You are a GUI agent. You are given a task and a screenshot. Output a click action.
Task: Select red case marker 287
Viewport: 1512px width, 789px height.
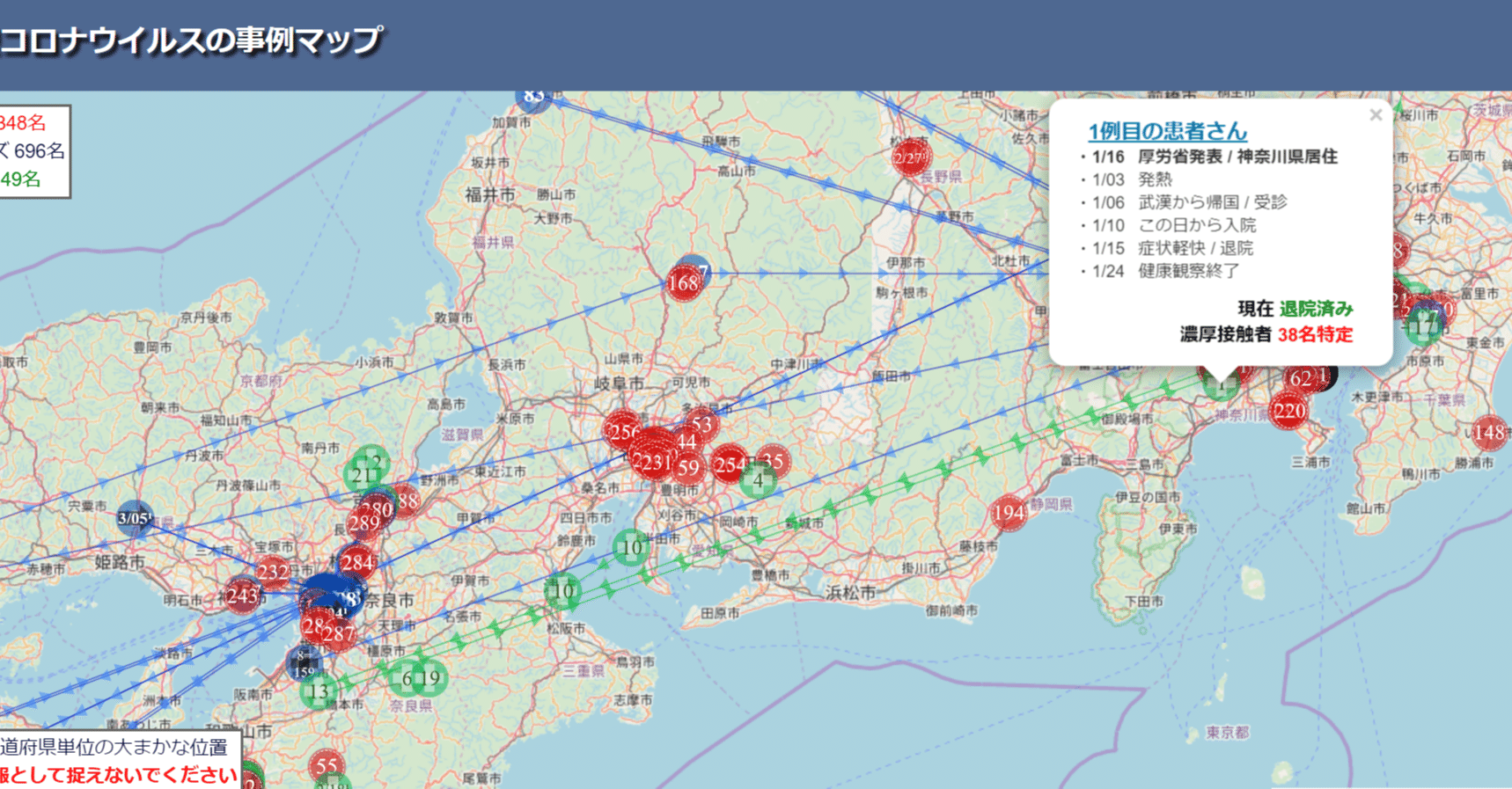pyautogui.click(x=339, y=633)
